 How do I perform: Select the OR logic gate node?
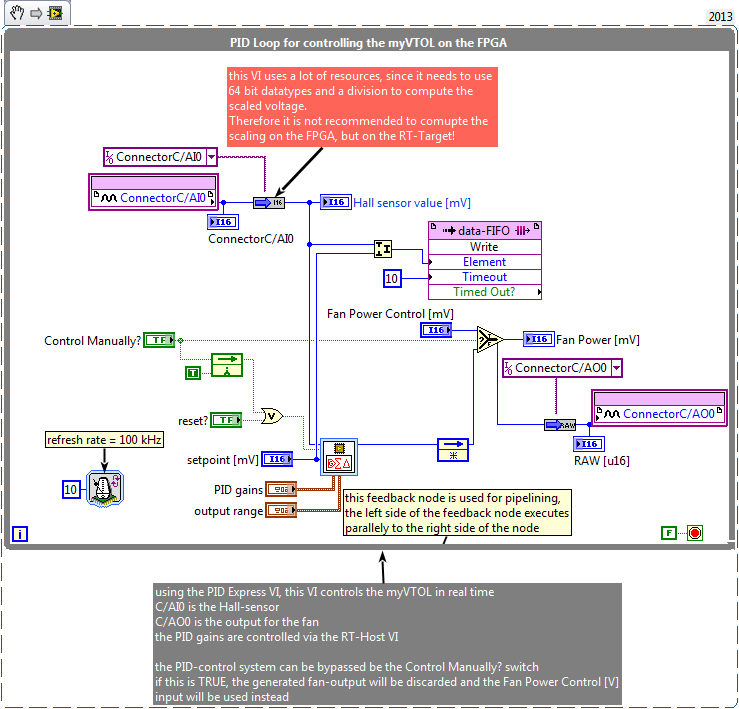pyautogui.click(x=272, y=416)
